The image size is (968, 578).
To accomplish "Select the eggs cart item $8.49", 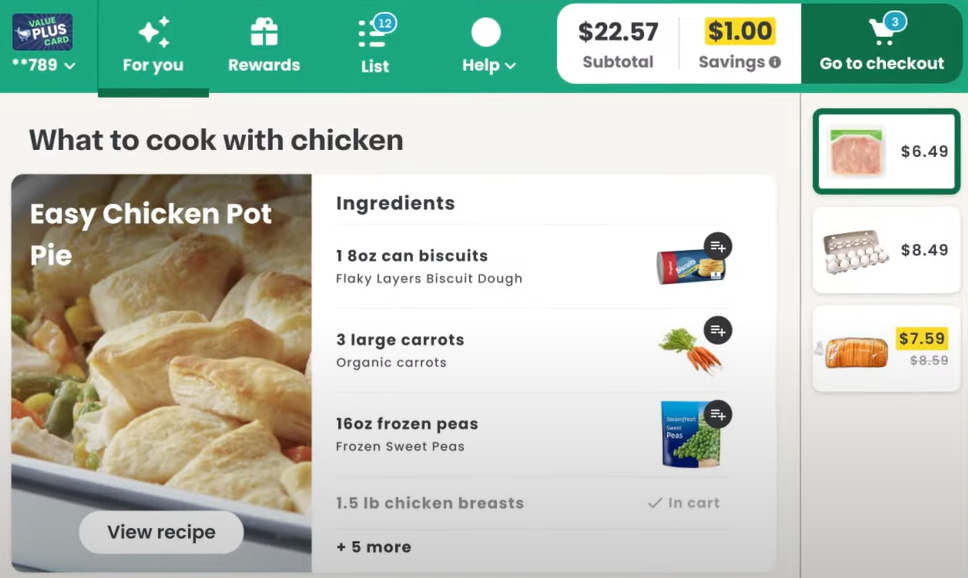I will (x=887, y=250).
